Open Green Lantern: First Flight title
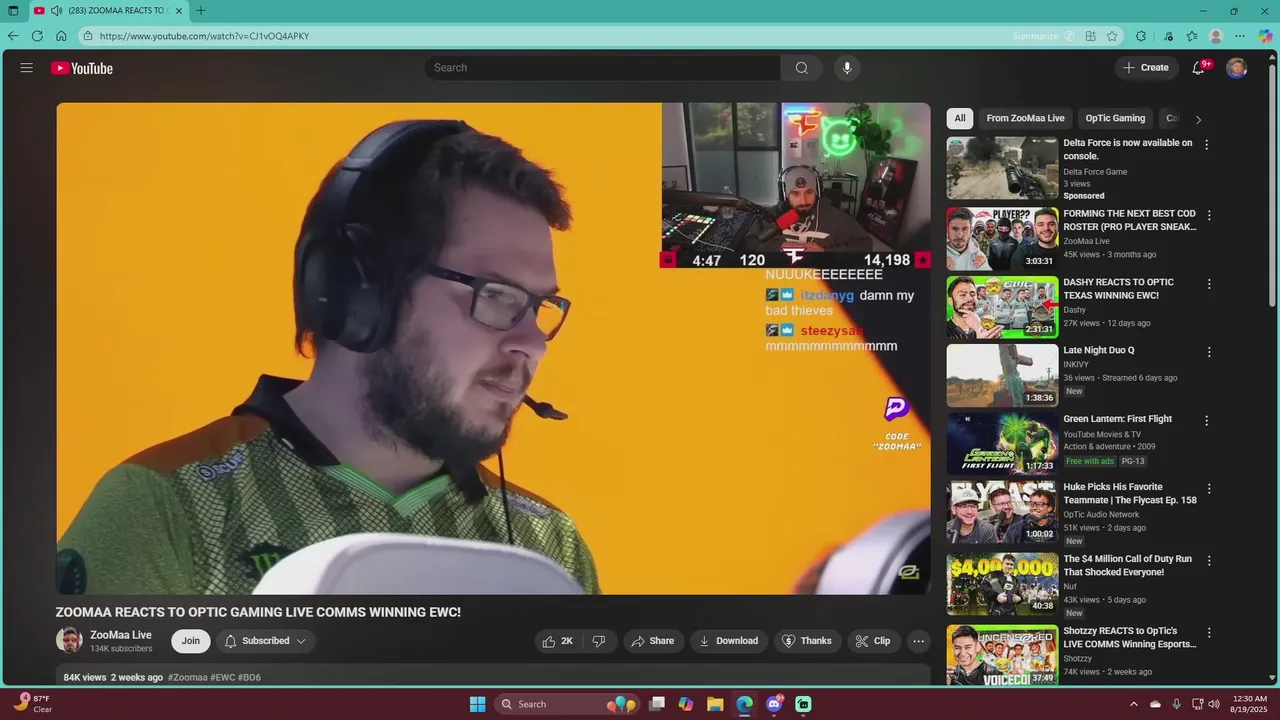1280x720 pixels. coord(1117,419)
